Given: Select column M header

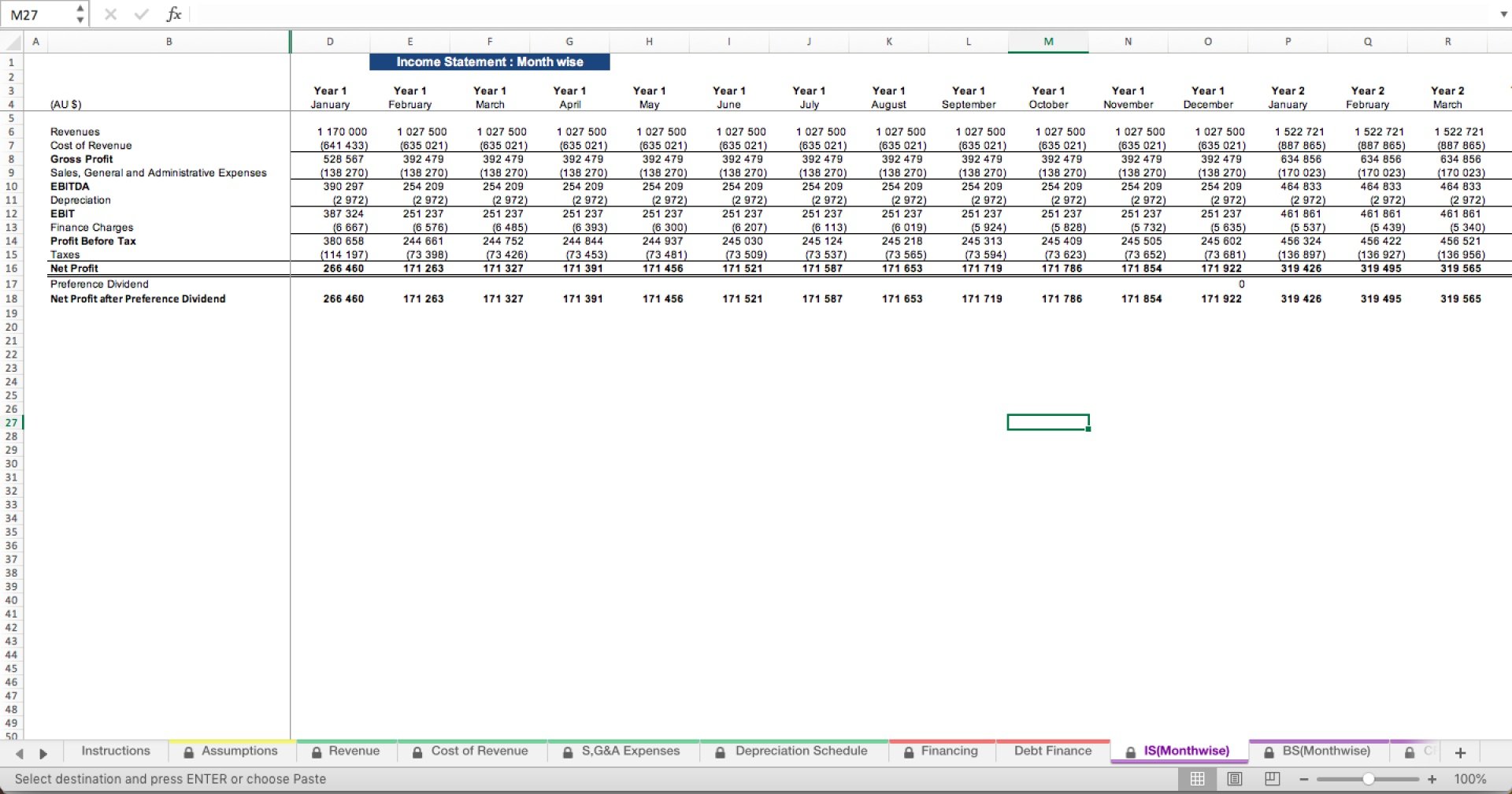Looking at the screenshot, I should coord(1047,42).
